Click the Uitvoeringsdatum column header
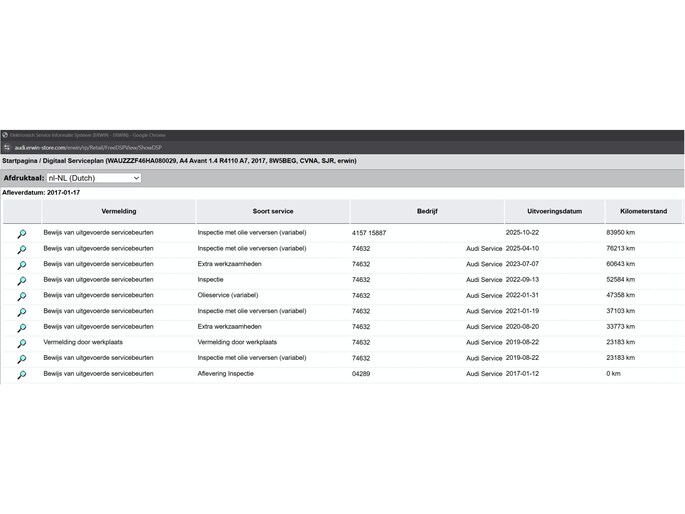Image resolution: width=685 pixels, height=514 pixels. [x=554, y=211]
